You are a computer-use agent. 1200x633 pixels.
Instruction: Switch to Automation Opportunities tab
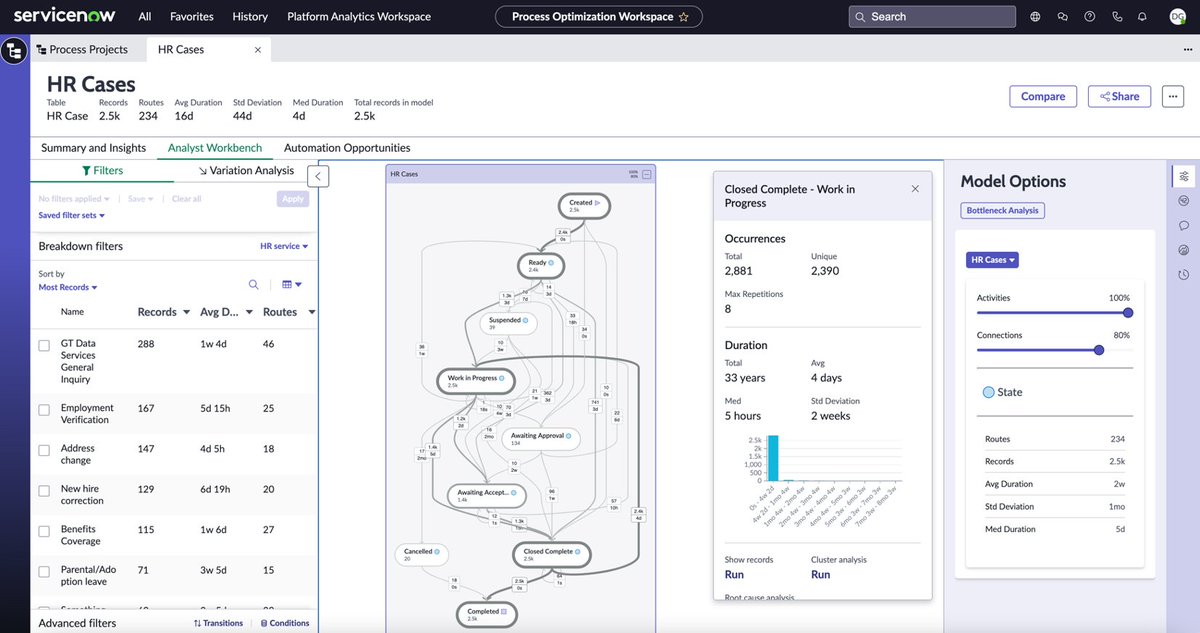[347, 148]
